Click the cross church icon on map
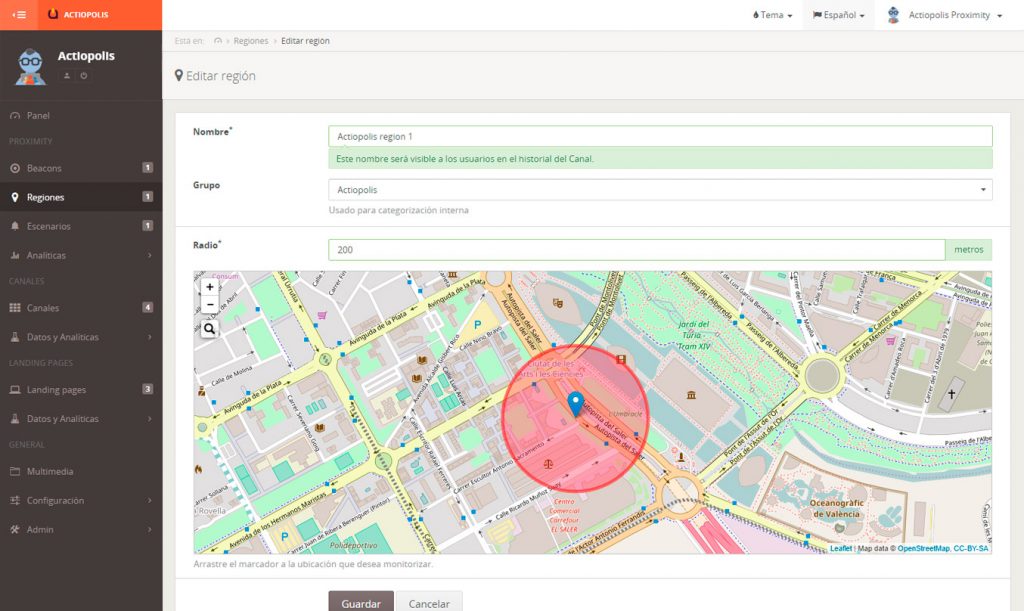 tap(952, 394)
